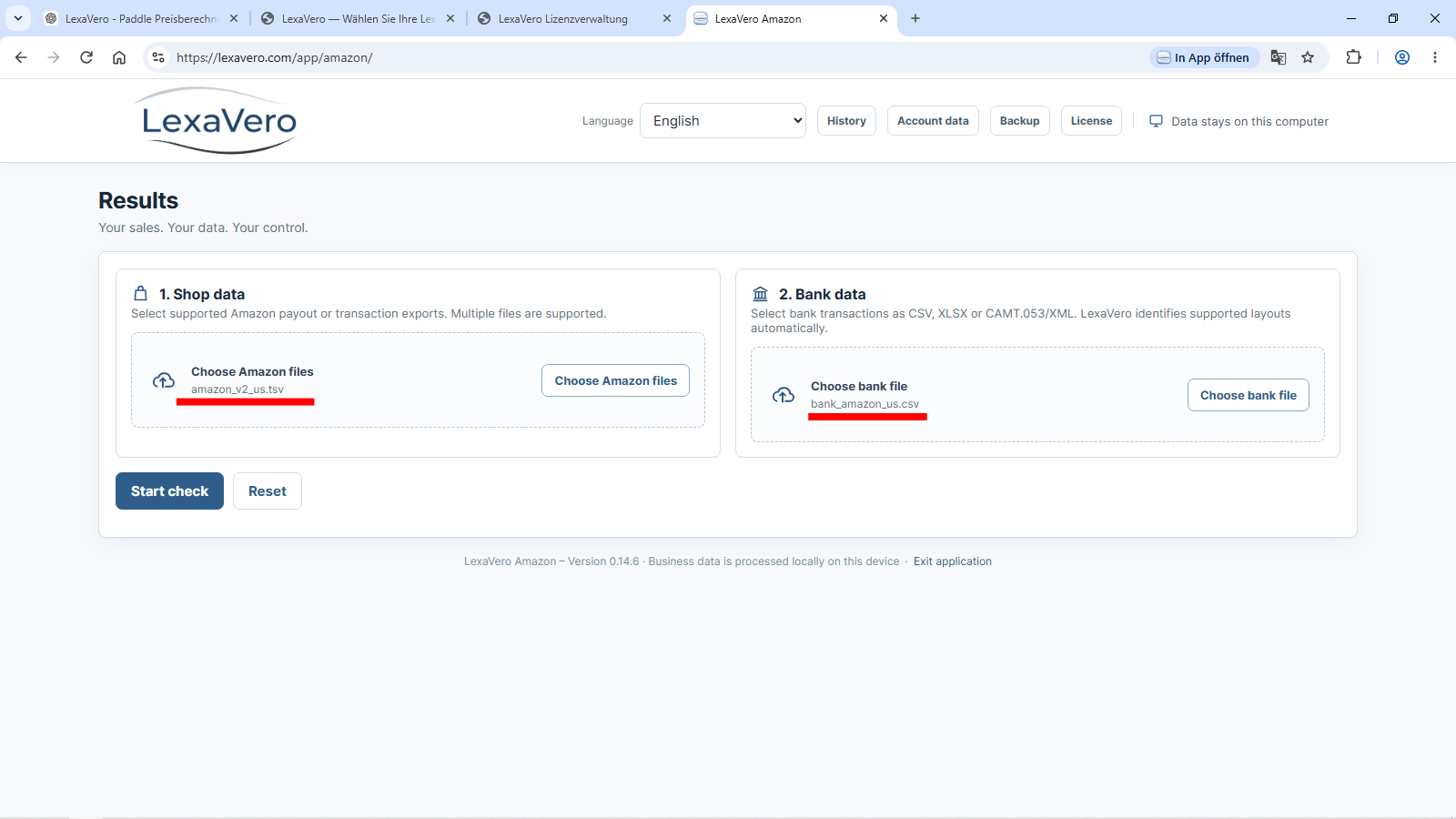
Task: Close the LexaVero Paddle Preisberechnung tab
Action: pyautogui.click(x=234, y=18)
